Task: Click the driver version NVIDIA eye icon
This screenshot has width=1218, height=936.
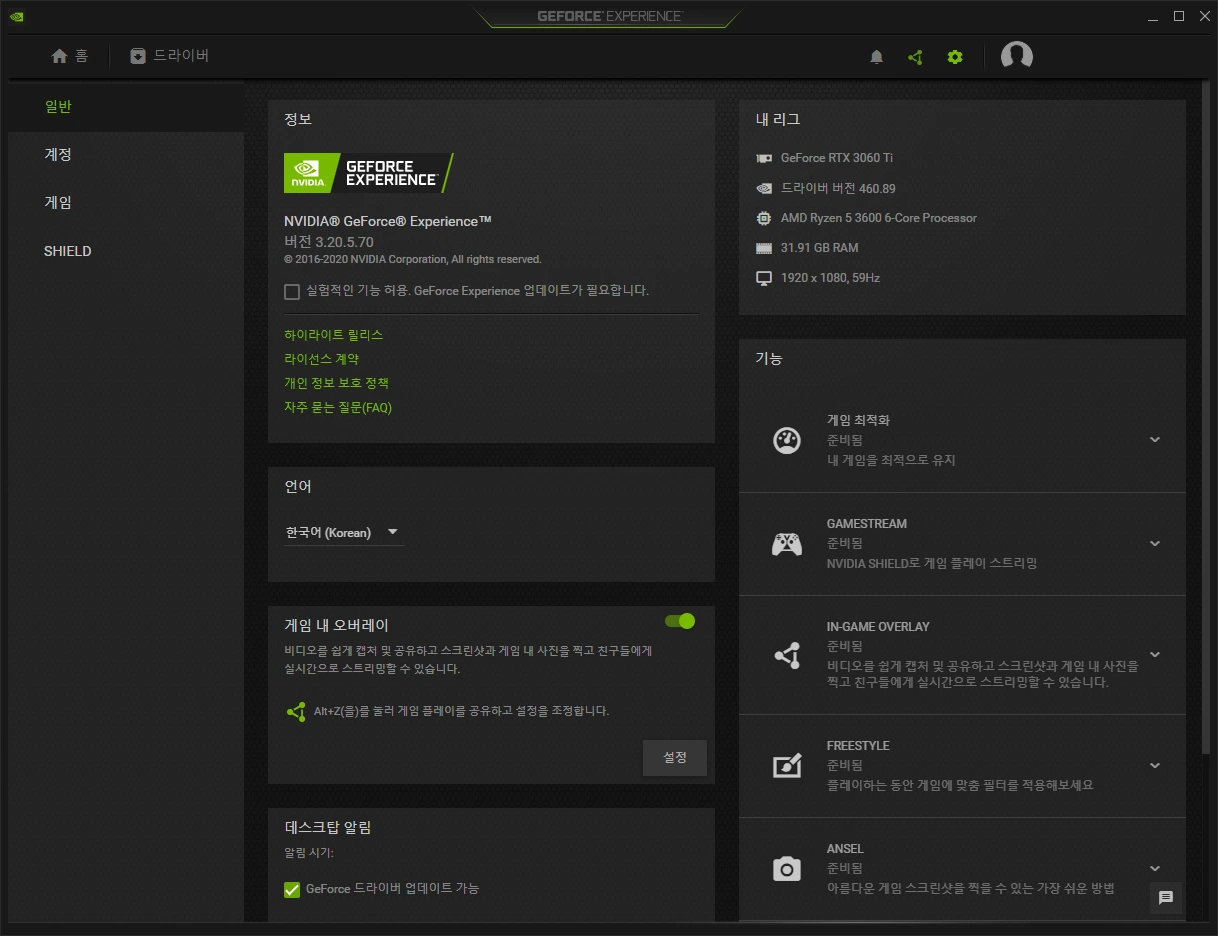Action: point(764,188)
